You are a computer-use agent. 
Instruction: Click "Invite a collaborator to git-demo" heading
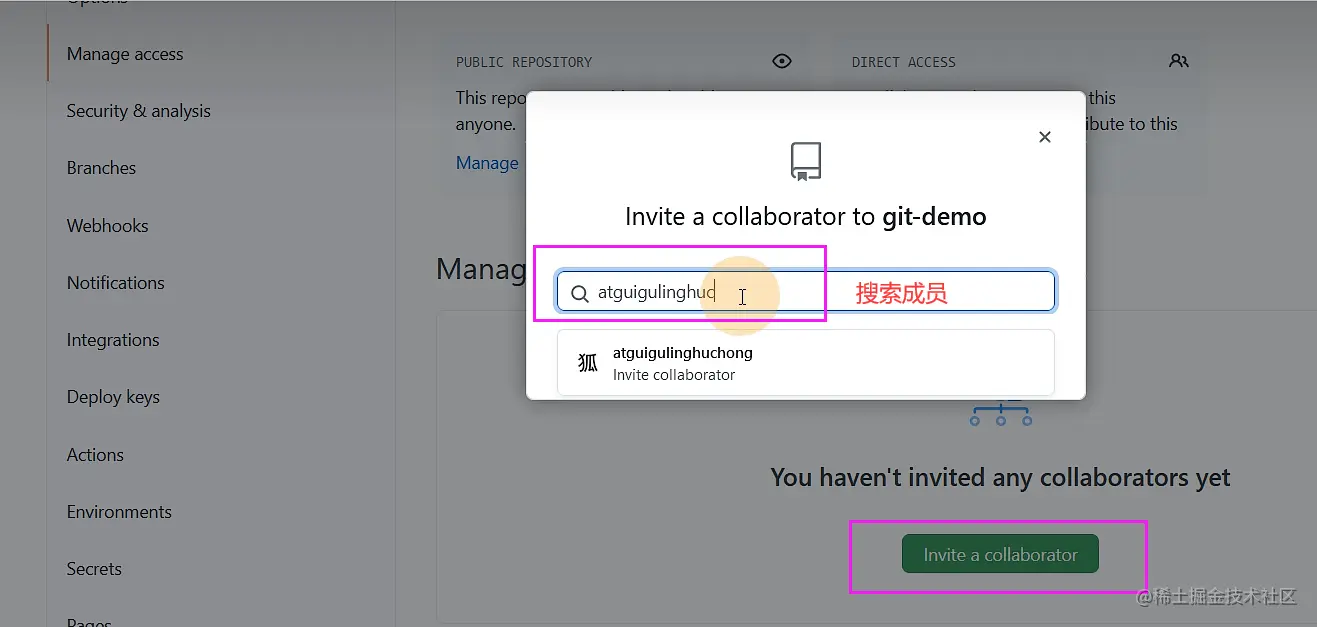806,217
